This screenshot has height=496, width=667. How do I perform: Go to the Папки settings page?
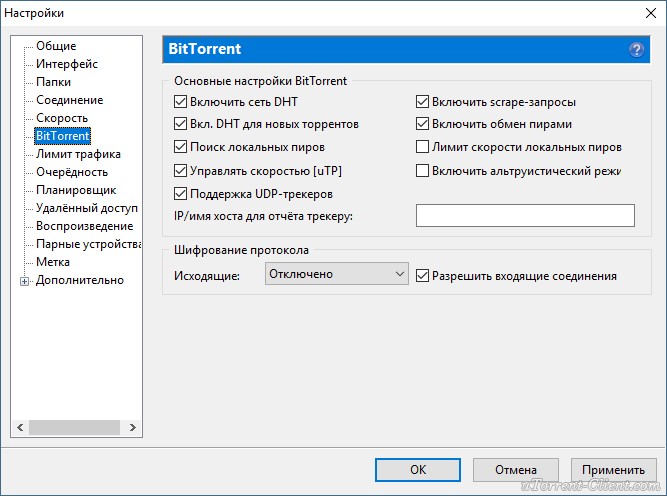tap(53, 82)
